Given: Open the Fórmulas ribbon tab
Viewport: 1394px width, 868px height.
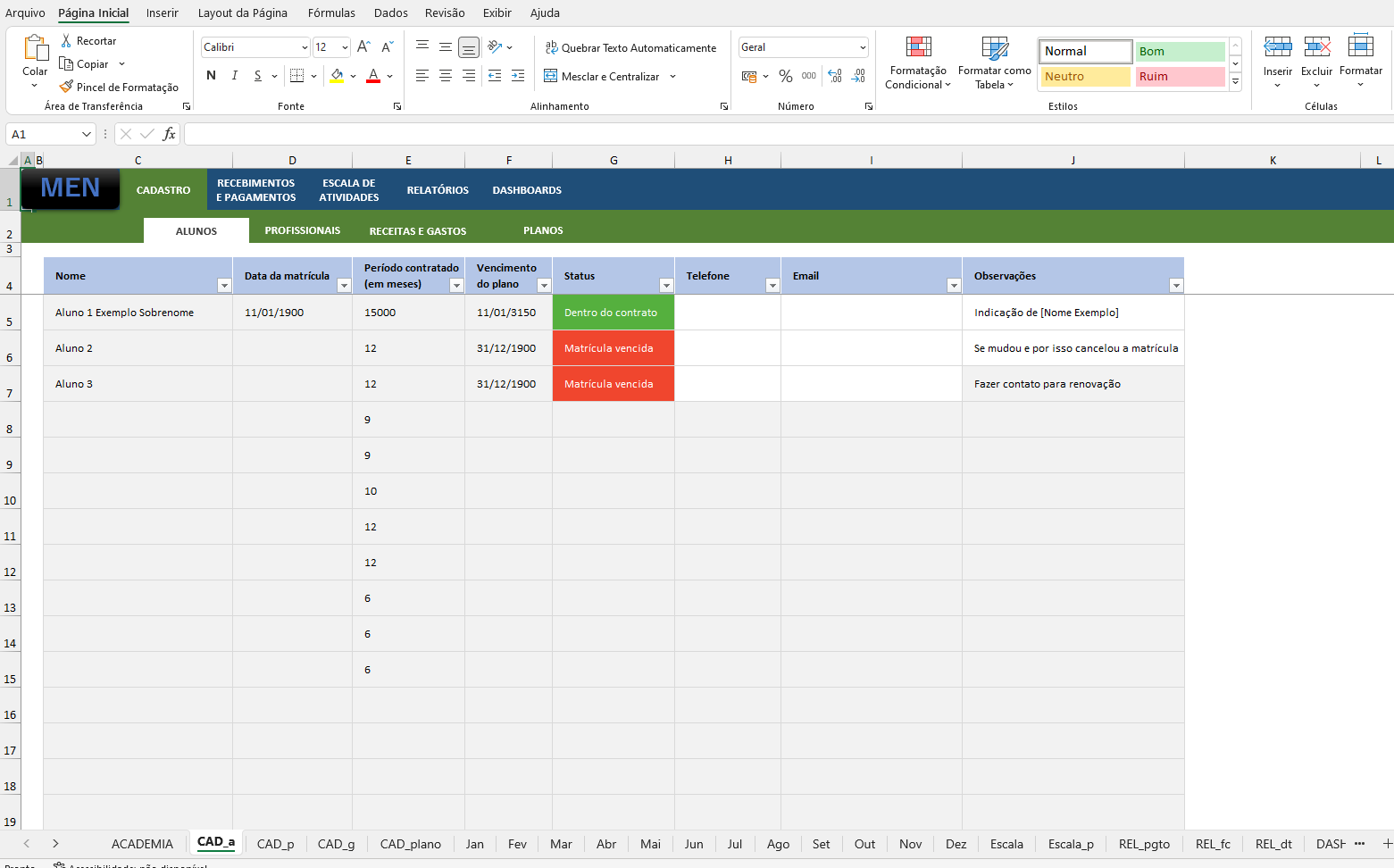Looking at the screenshot, I should point(331,13).
